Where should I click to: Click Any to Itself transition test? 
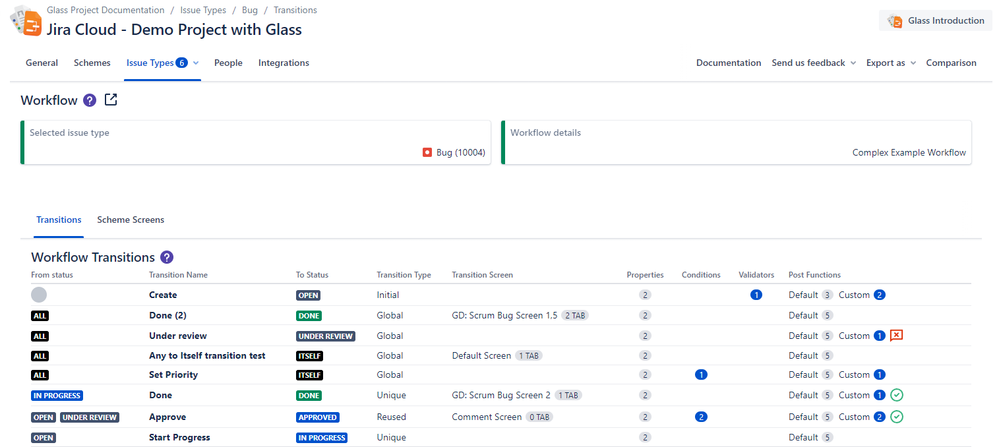pos(207,355)
